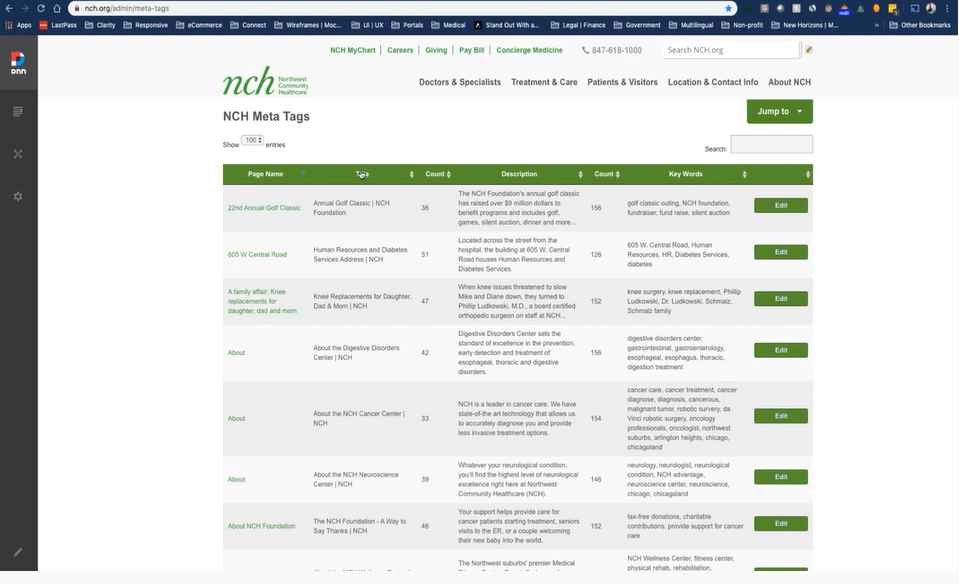Sort the table by Page Name column
This screenshot has width=959, height=584.
266,174
